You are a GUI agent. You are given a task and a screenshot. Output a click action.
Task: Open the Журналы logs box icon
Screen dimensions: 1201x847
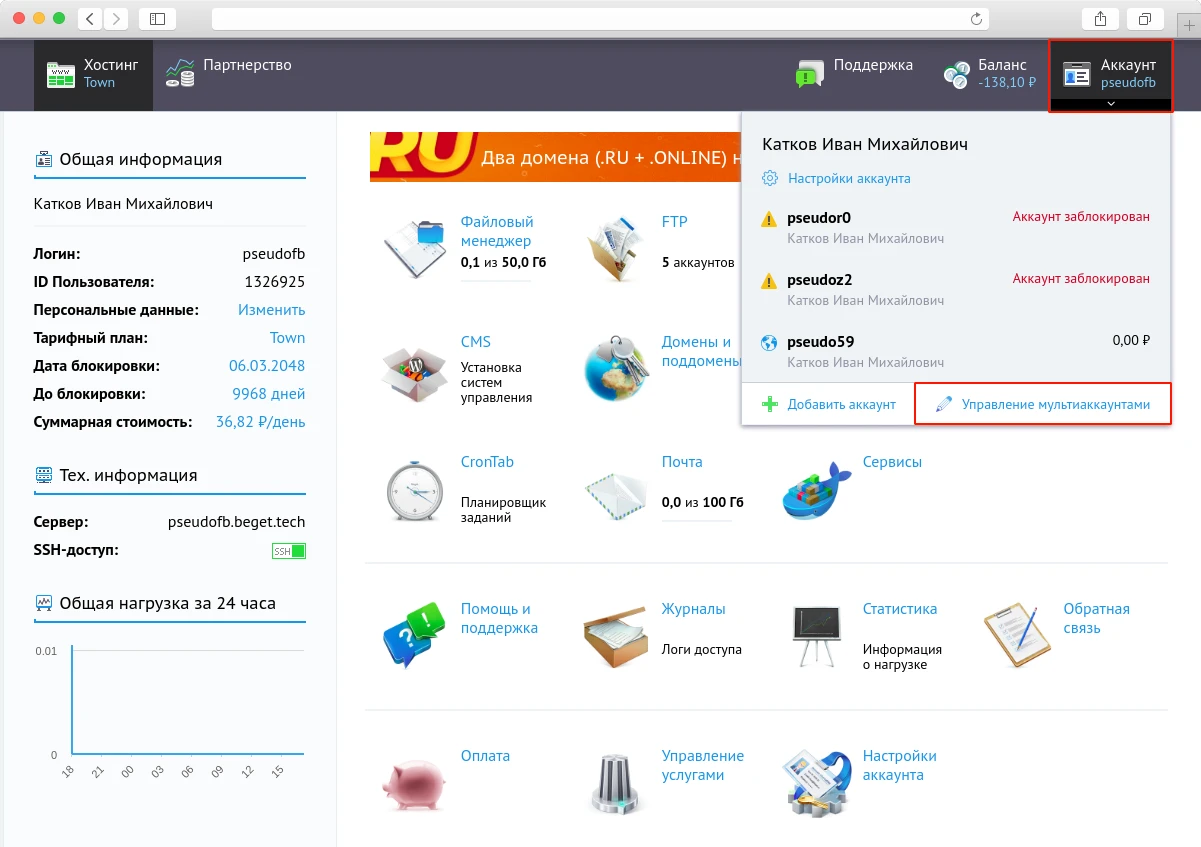[x=615, y=634]
